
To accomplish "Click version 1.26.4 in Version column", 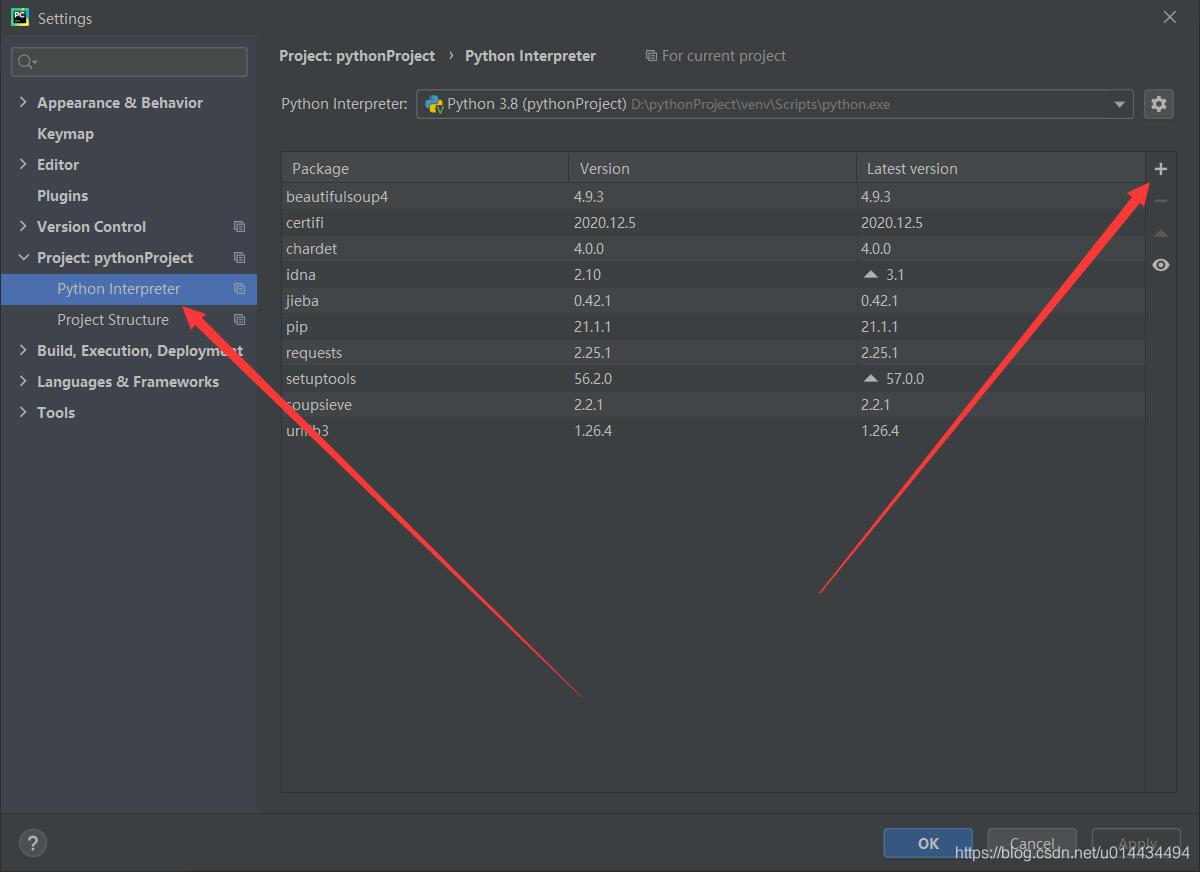I will click(x=593, y=430).
